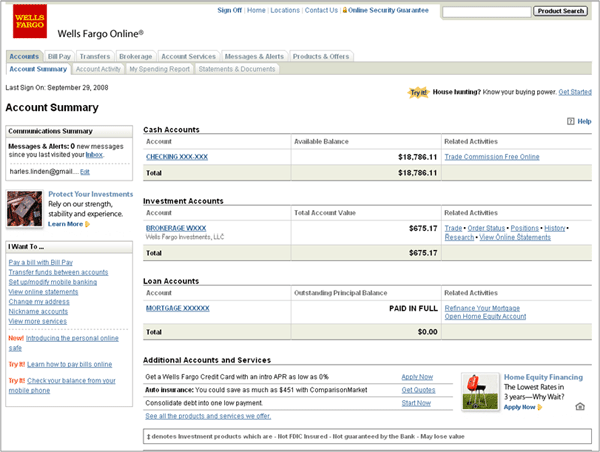Click Apply Now for the credit card
The image size is (600, 452).
pyautogui.click(x=417, y=377)
